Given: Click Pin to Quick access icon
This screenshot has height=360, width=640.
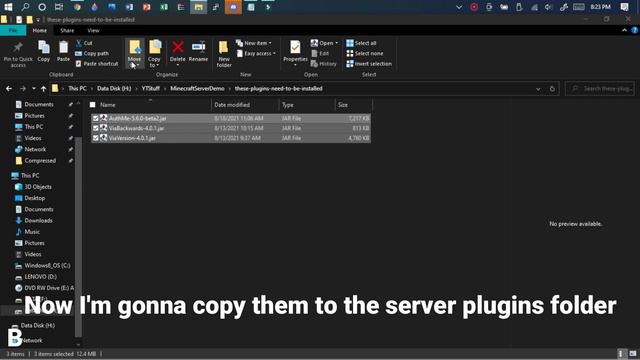Looking at the screenshot, I should (x=18, y=48).
